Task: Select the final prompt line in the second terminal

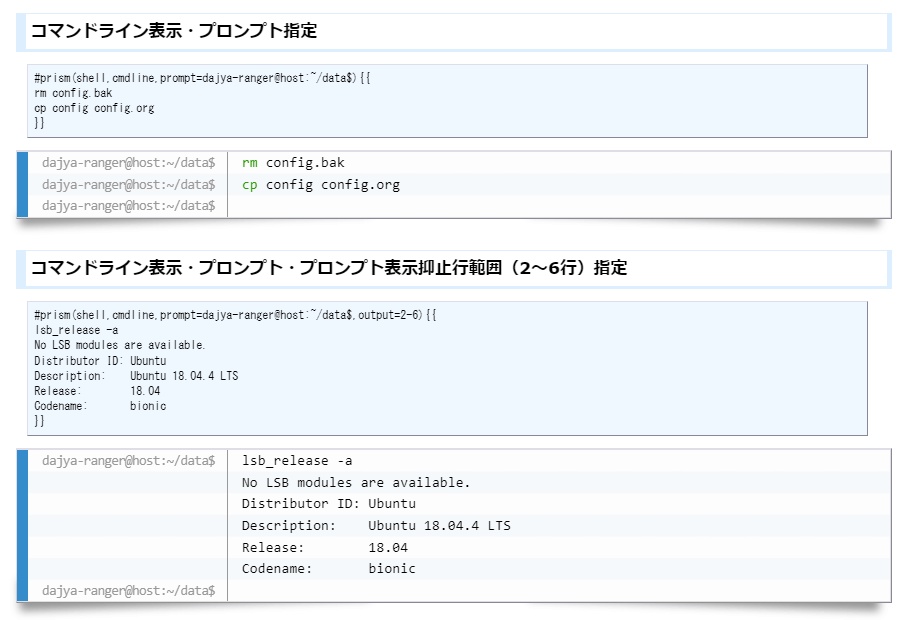Action: [130, 590]
